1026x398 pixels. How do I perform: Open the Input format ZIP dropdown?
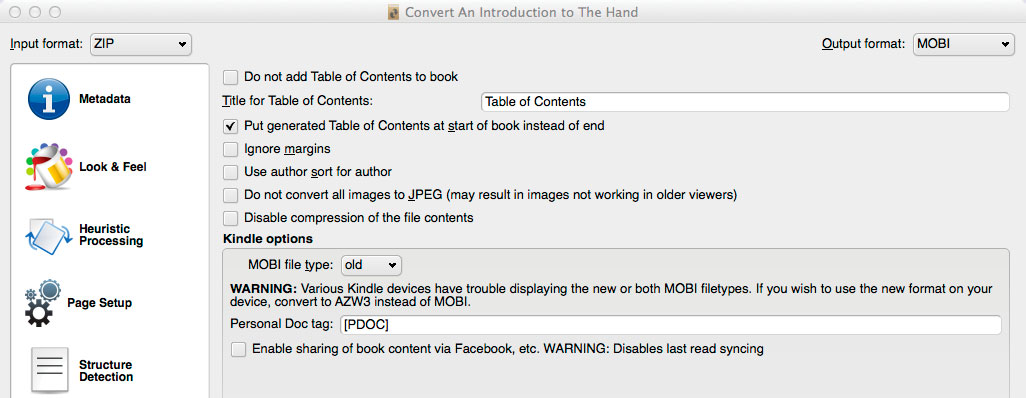coord(141,45)
